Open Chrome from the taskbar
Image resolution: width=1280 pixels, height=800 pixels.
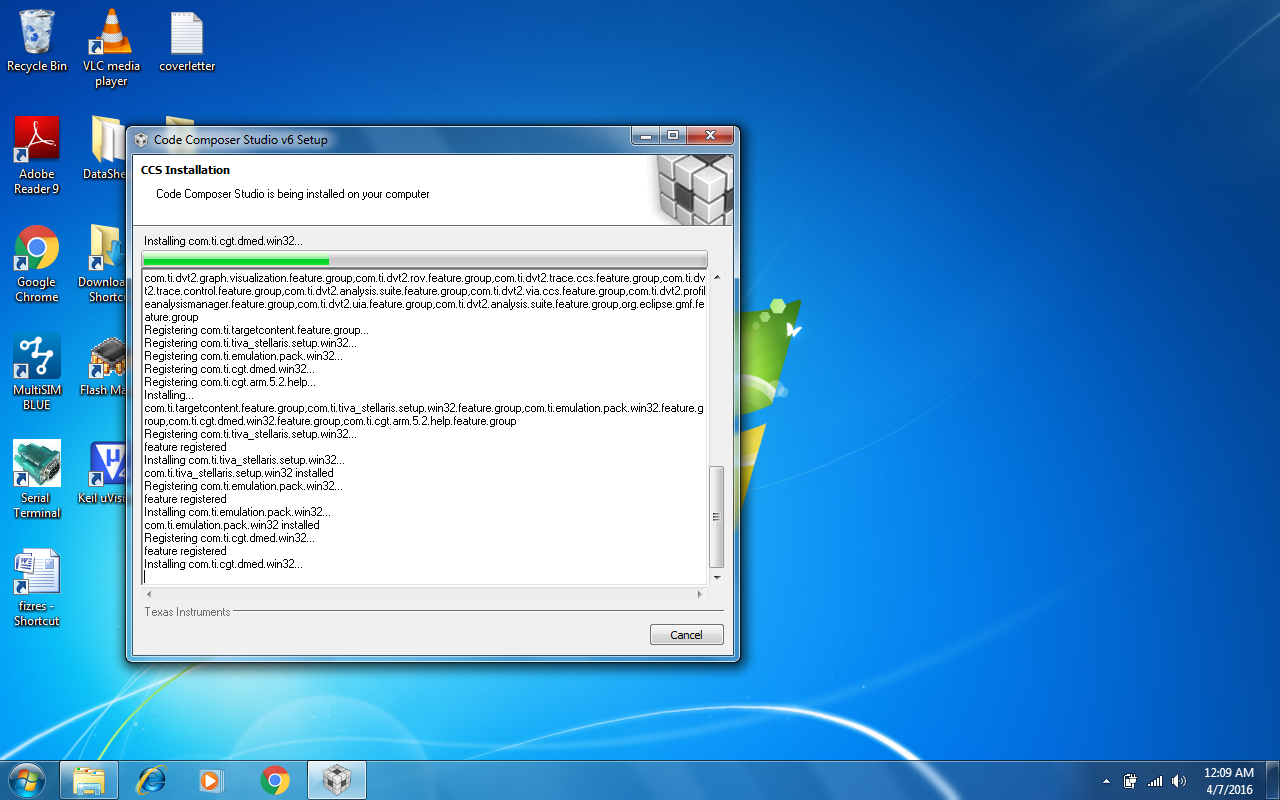[x=275, y=780]
